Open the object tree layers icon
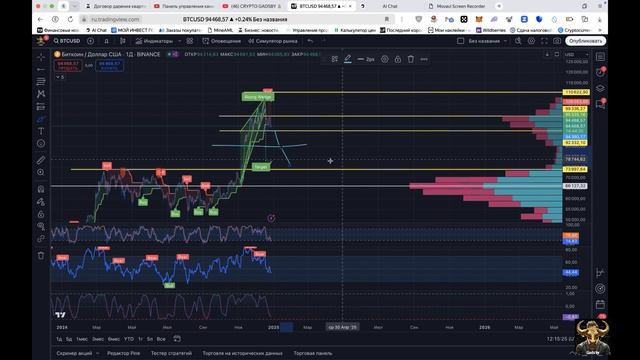 (x=600, y=88)
